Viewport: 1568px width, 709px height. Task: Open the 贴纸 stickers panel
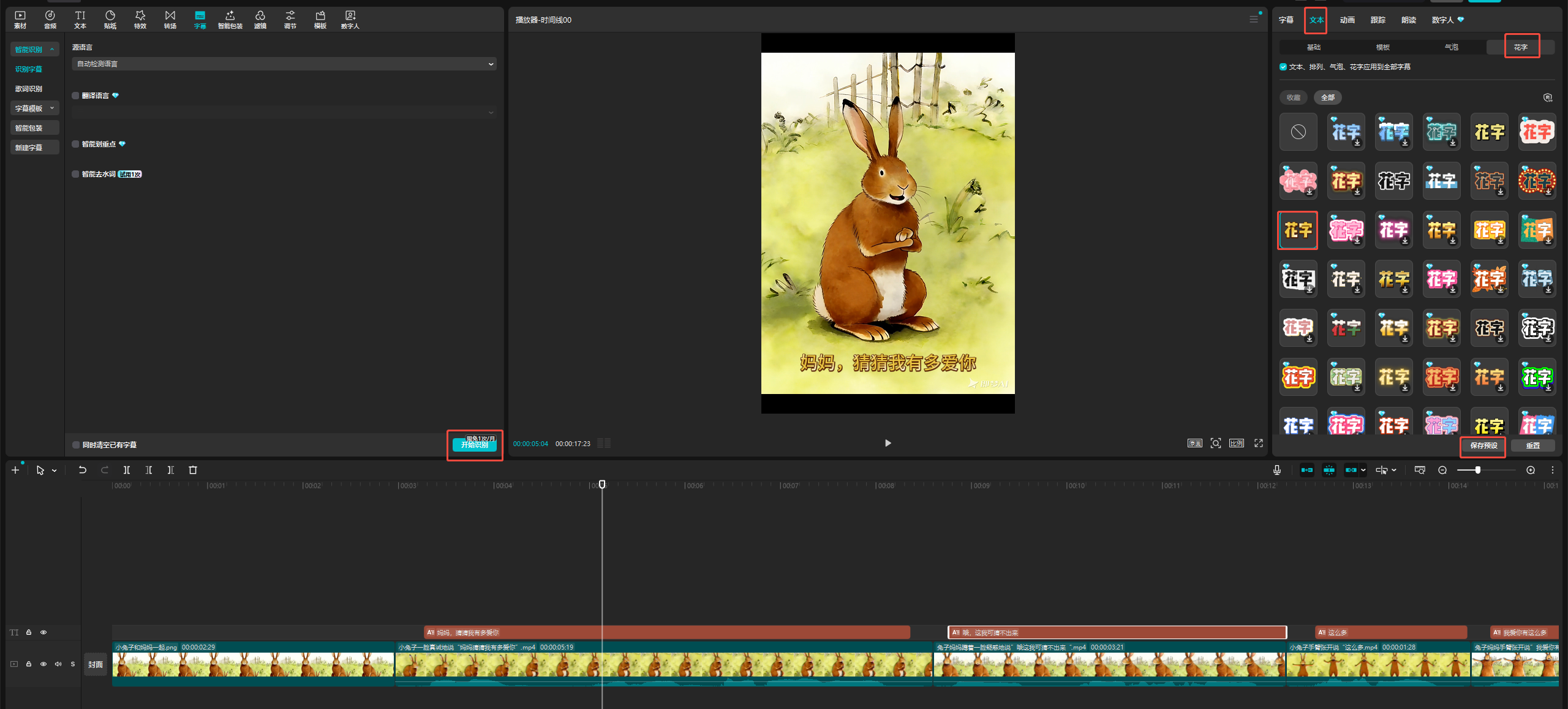coord(110,19)
